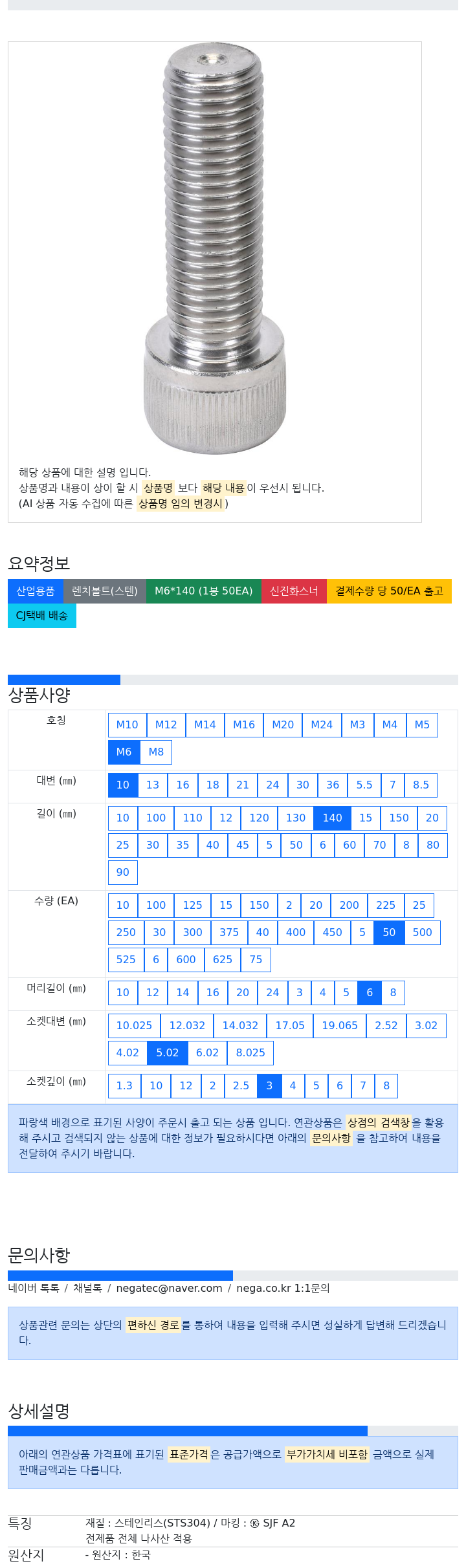Pick the 140 length option

pyautogui.click(x=332, y=818)
